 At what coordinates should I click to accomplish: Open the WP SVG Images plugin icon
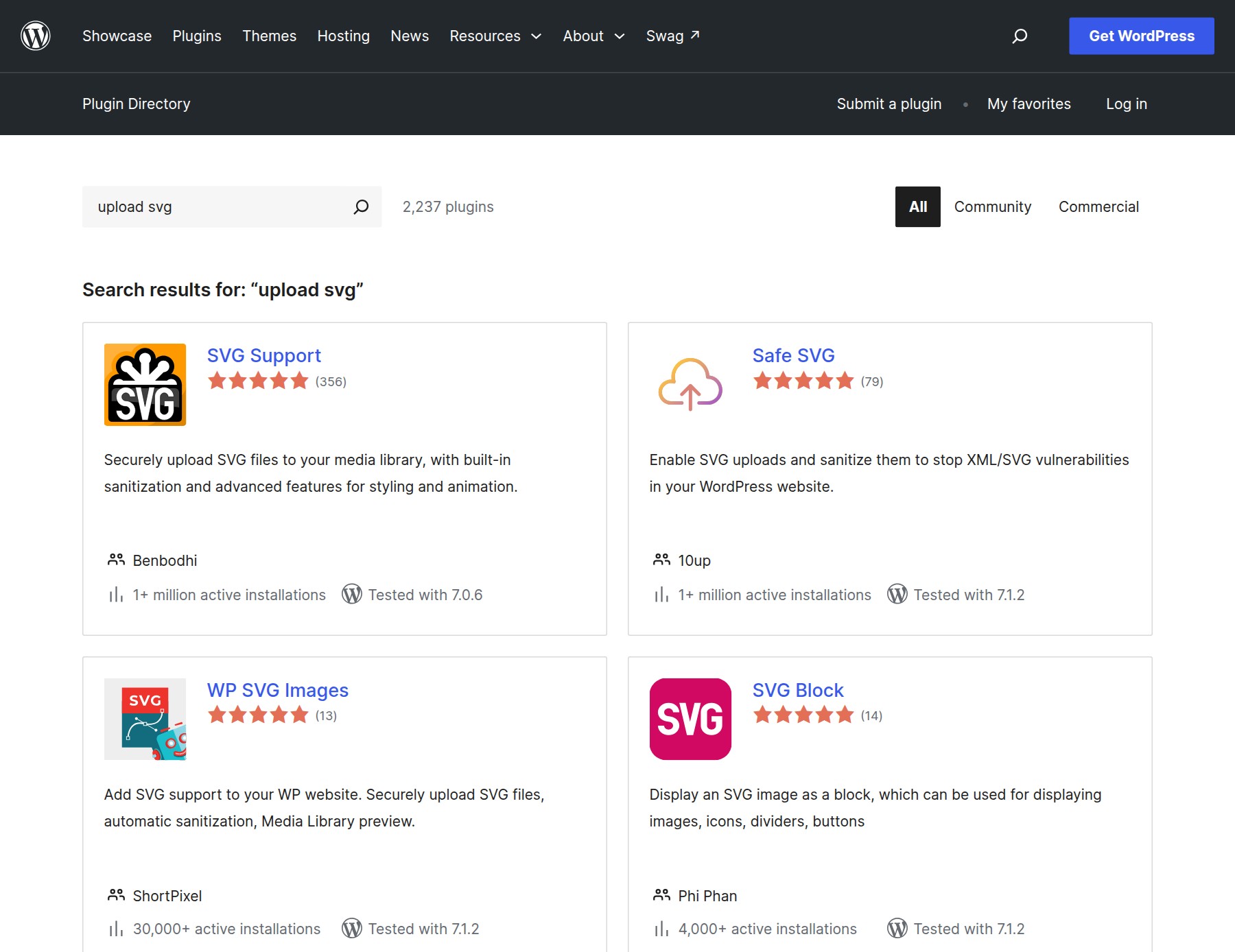tap(145, 719)
